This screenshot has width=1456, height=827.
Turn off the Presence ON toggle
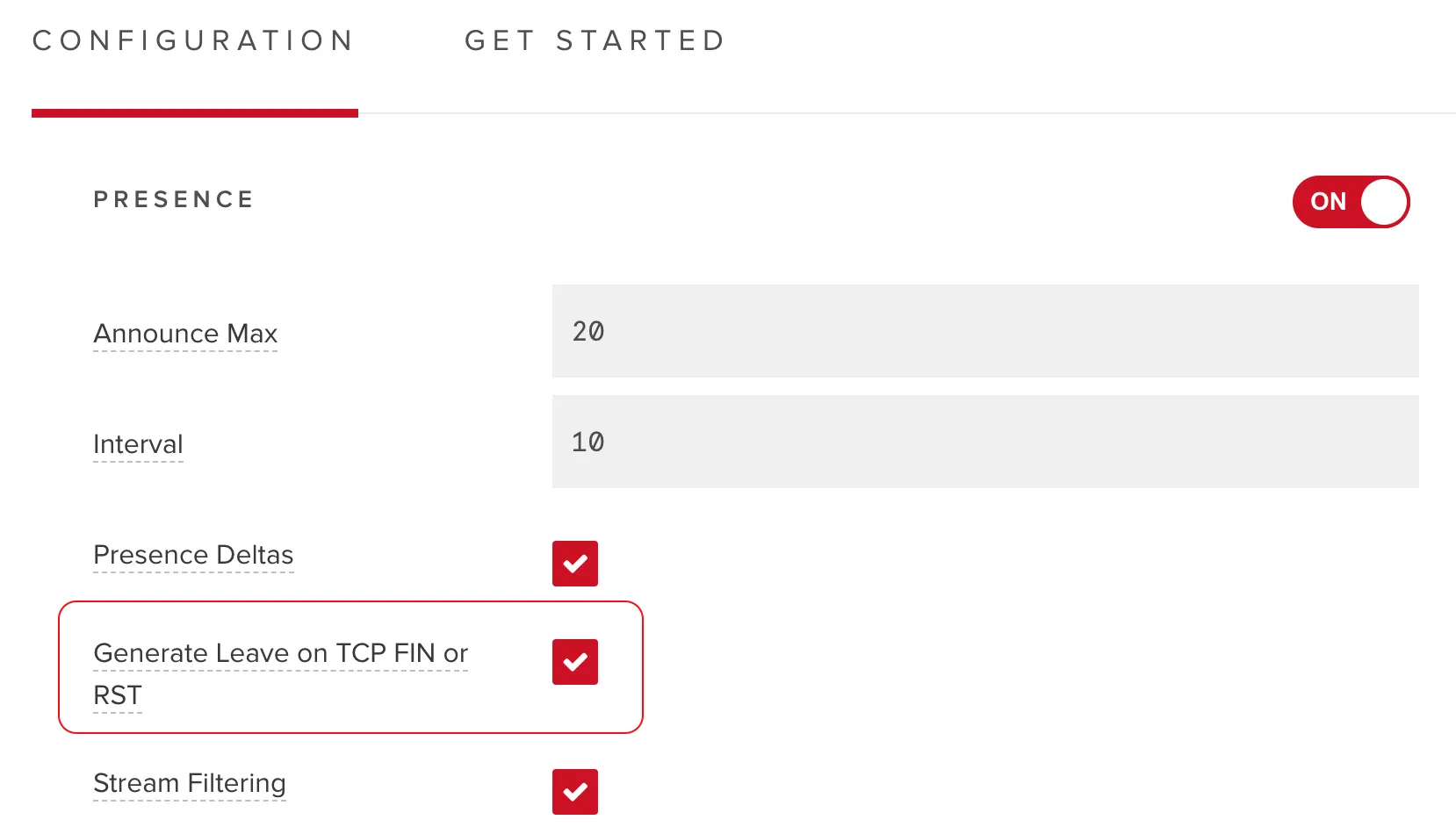(1351, 202)
